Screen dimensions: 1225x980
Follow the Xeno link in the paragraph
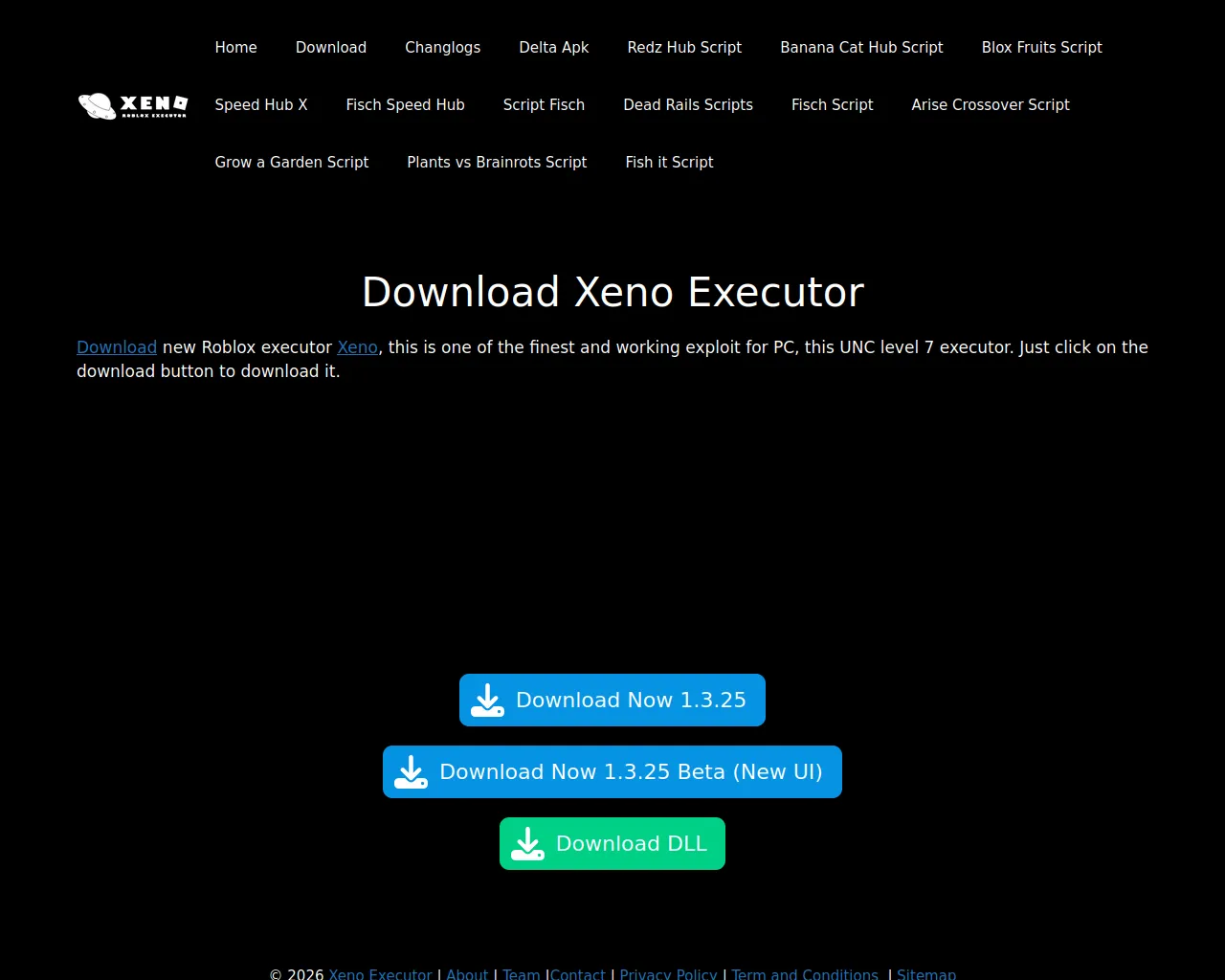(x=358, y=347)
